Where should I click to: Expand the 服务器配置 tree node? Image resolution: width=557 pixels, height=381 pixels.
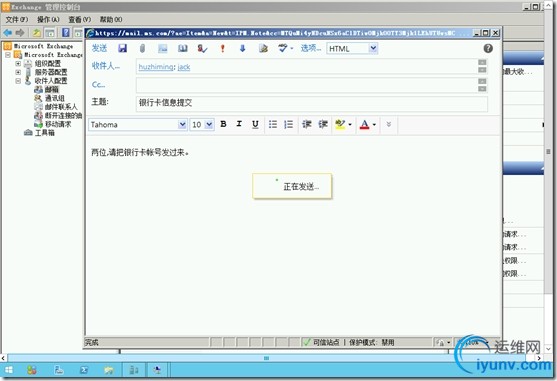tap(18, 72)
